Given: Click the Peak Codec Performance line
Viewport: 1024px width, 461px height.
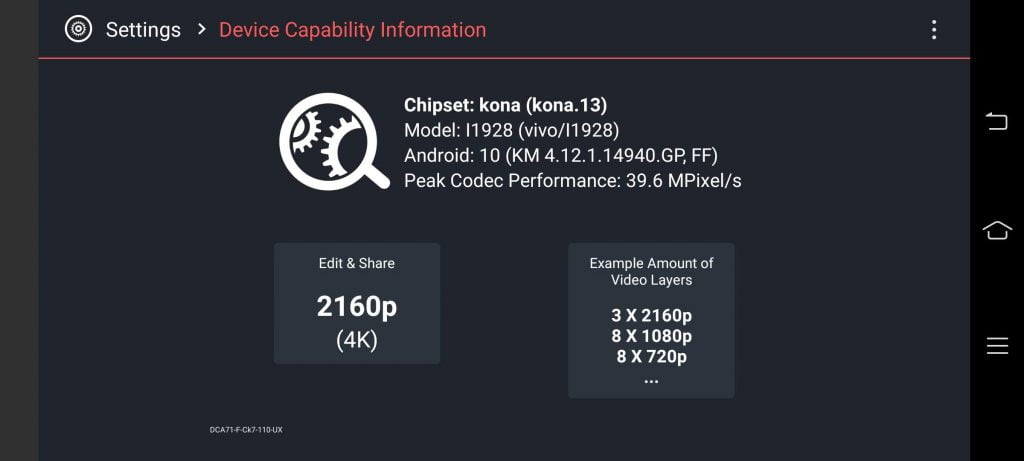Looking at the screenshot, I should pyautogui.click(x=573, y=181).
